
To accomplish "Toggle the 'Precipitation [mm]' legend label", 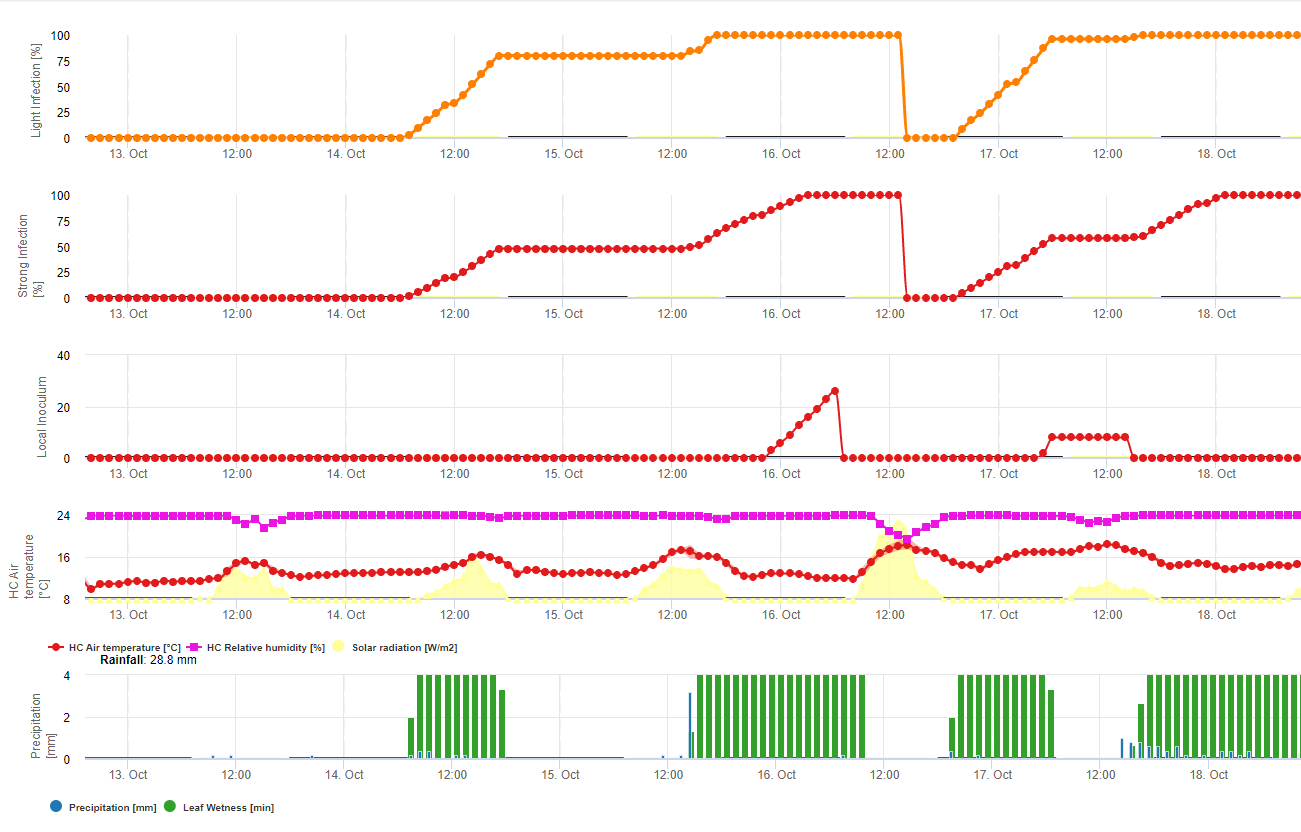I will 112,807.
